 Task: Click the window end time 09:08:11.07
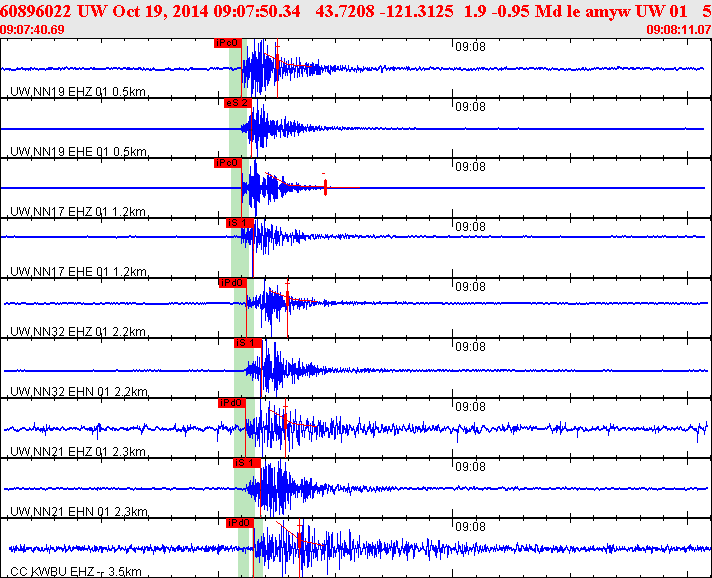(x=679, y=30)
